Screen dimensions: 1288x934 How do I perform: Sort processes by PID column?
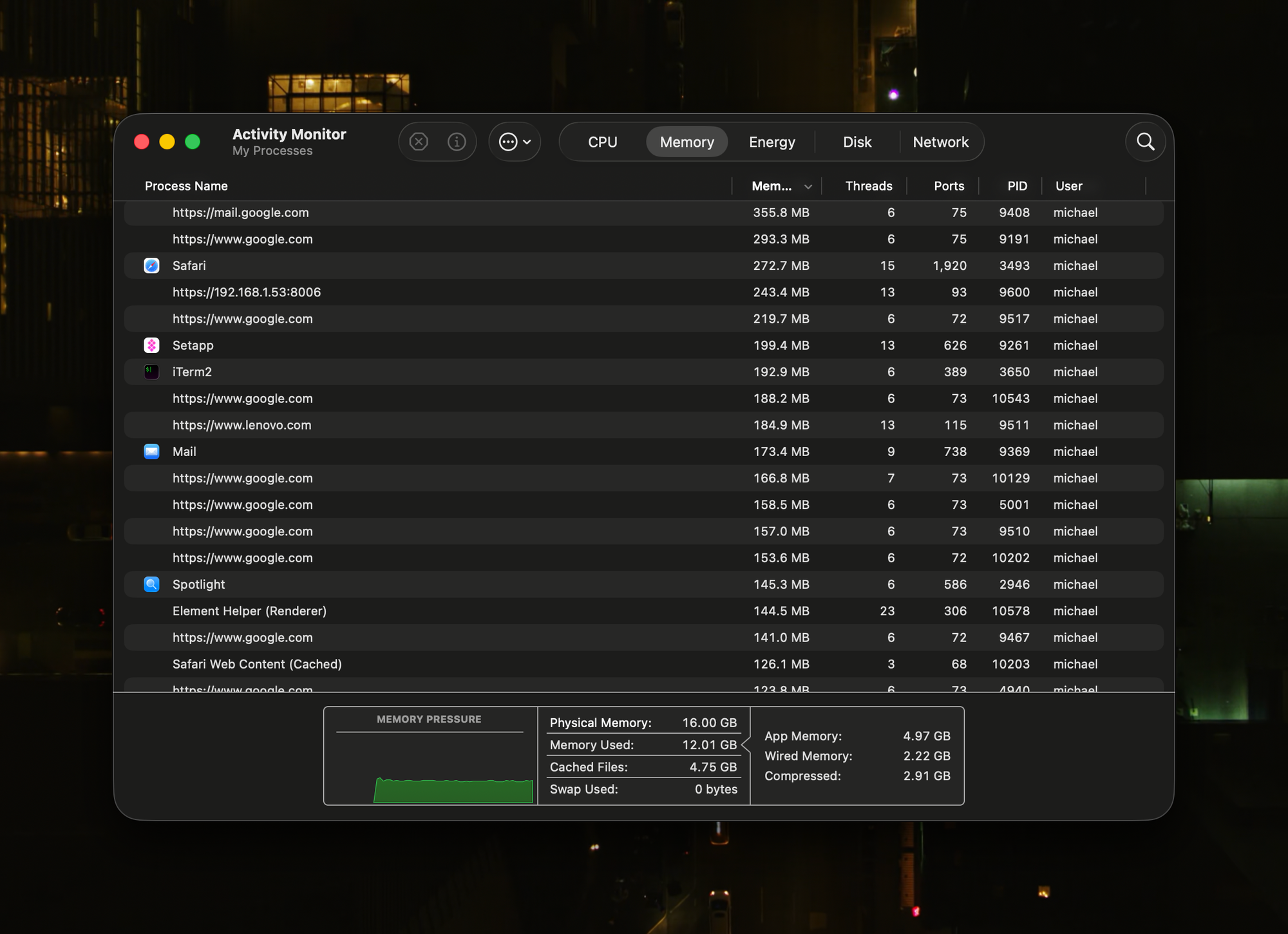(x=1017, y=186)
